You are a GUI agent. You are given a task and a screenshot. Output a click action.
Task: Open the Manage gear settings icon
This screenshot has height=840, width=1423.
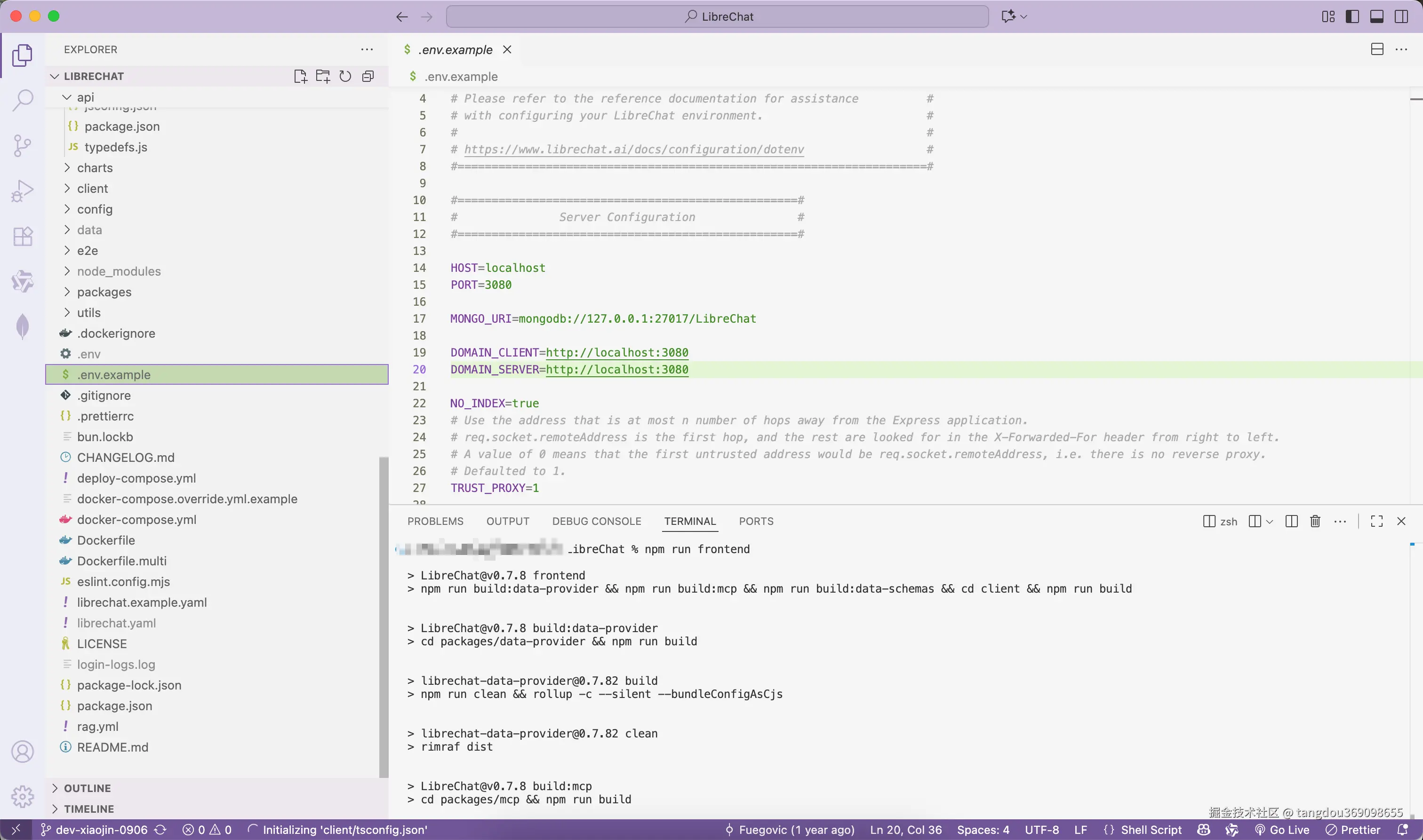[x=23, y=796]
